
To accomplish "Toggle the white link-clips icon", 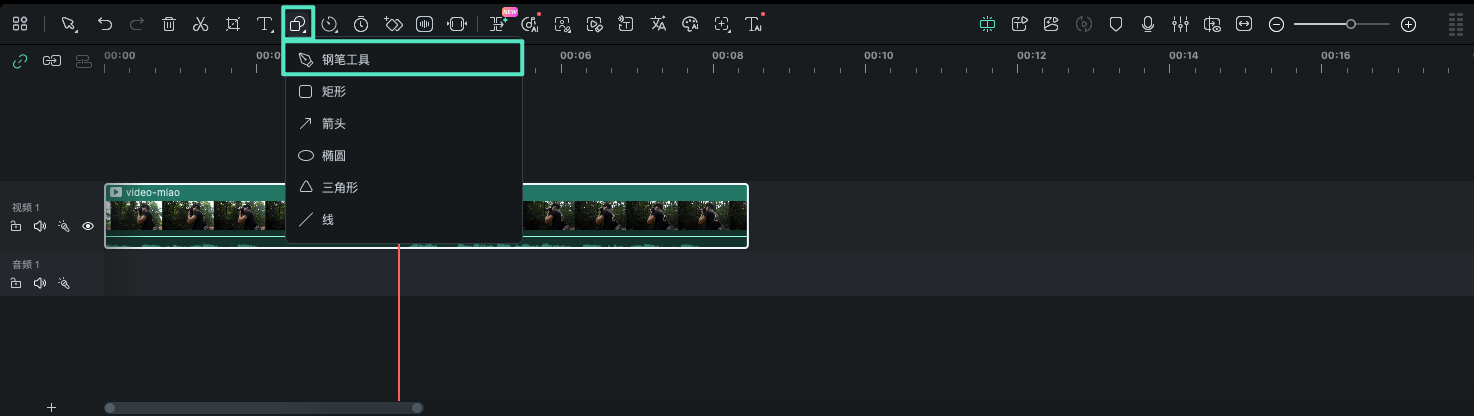I will coord(51,61).
